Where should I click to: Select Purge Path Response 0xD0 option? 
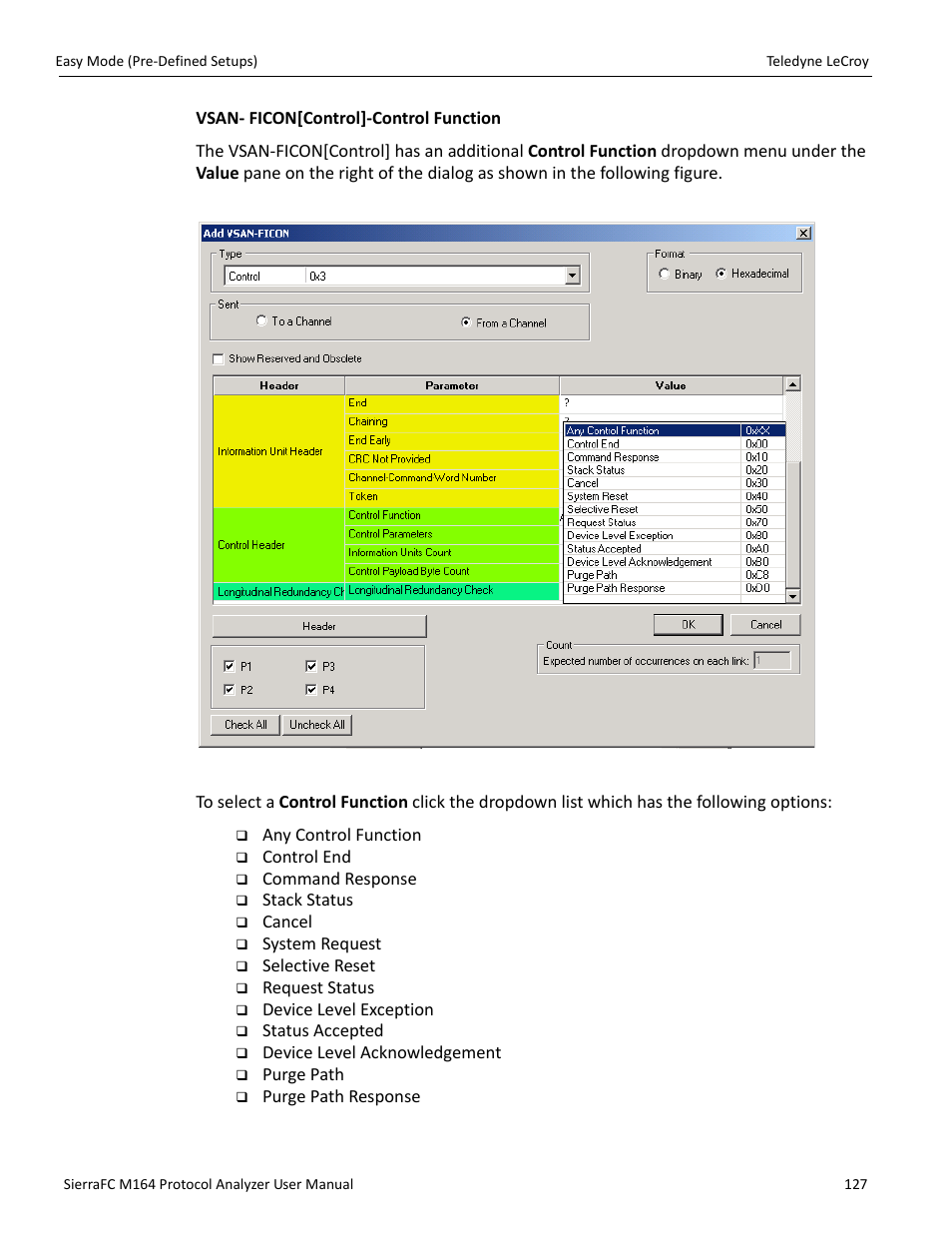click(x=675, y=588)
